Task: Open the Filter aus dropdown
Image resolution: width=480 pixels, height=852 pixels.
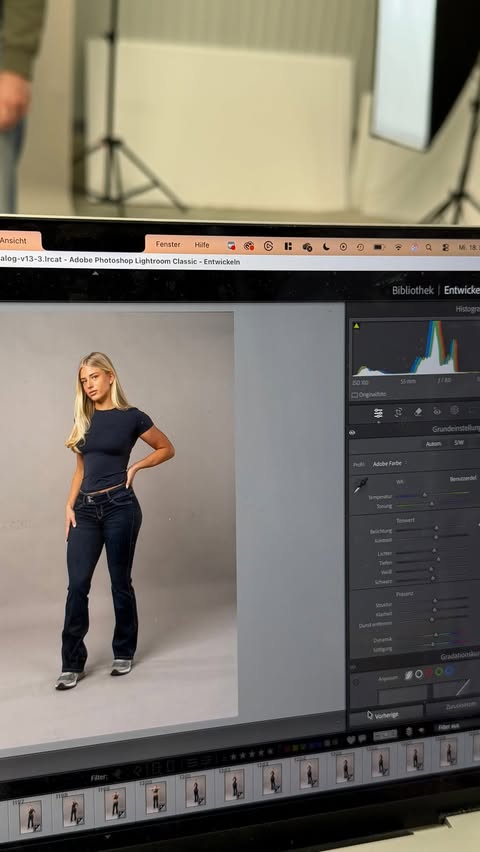Action: [451, 726]
